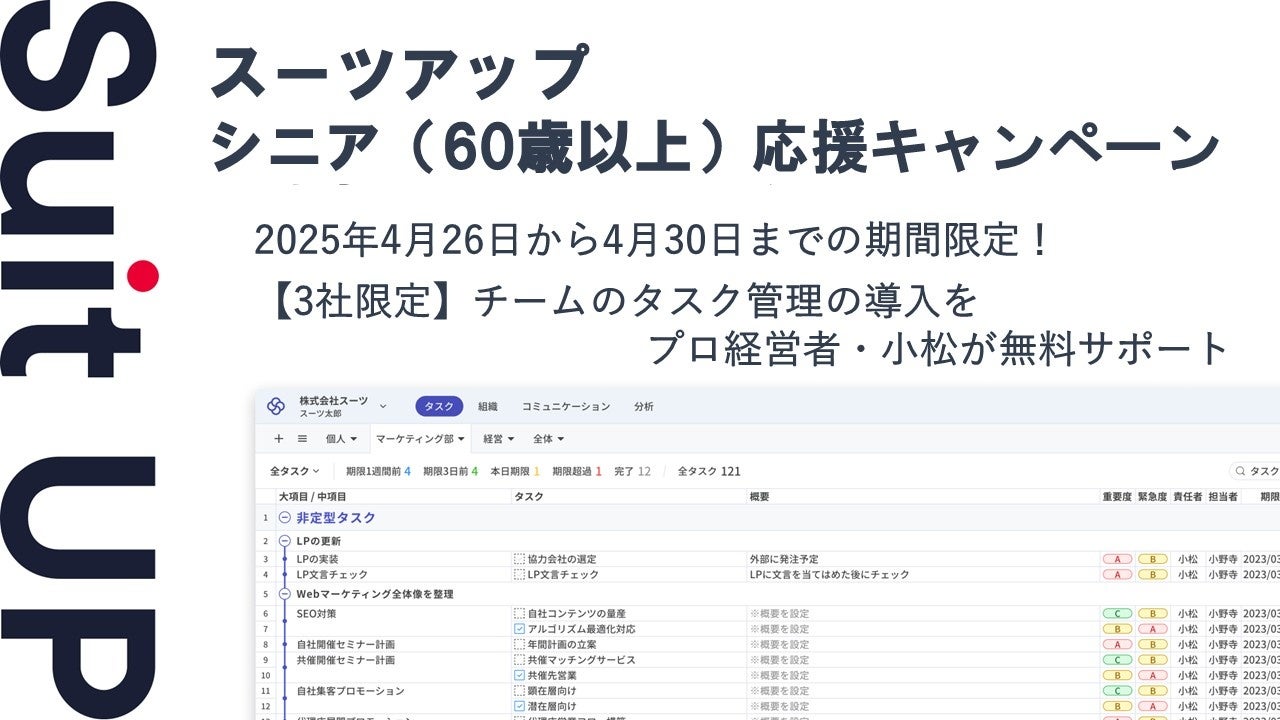Screen dimensions: 1280x720
Task: Click the 担当者 column header
Action: tap(1223, 496)
